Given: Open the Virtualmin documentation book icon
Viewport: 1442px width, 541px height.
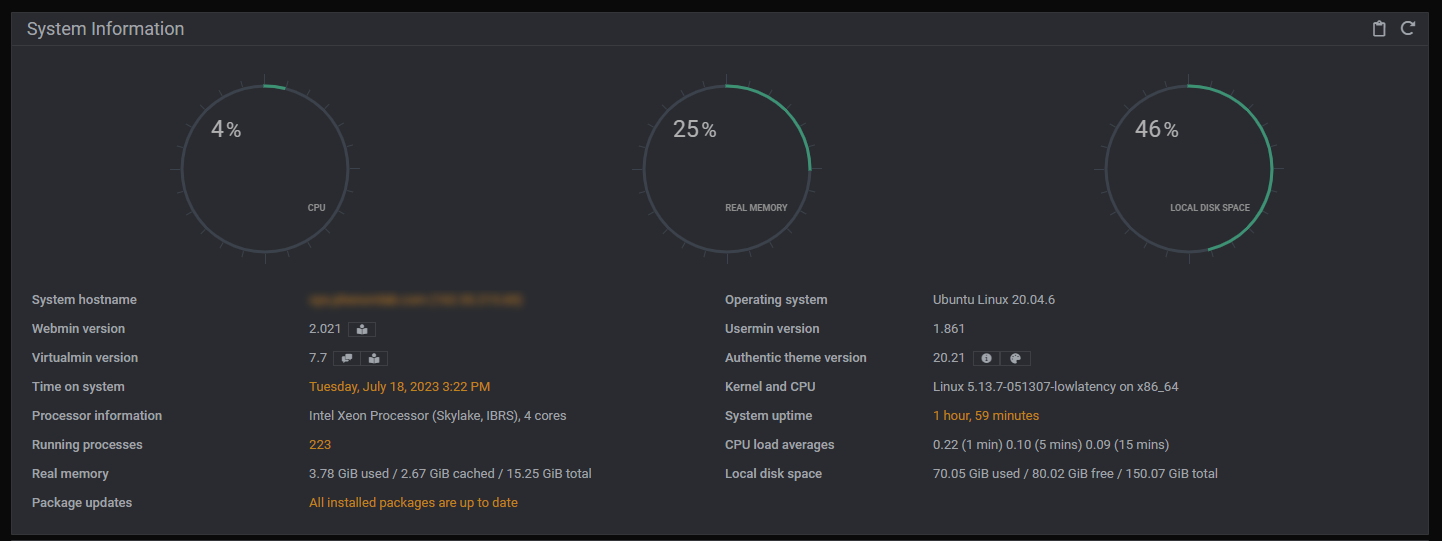Looking at the screenshot, I should click(374, 358).
